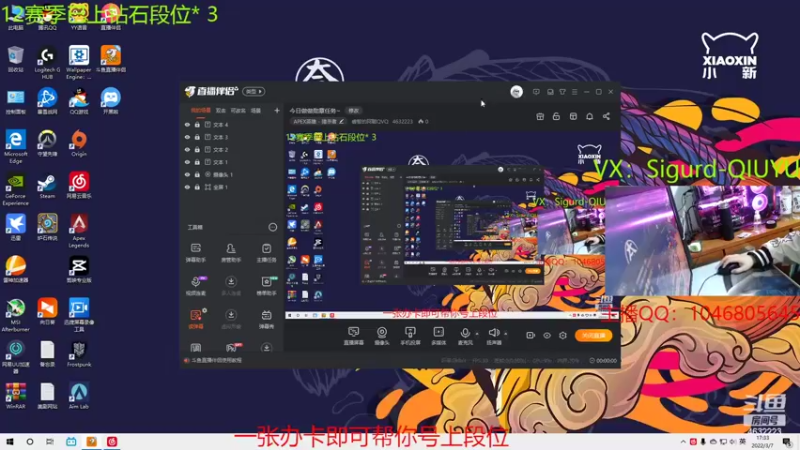Hide the 全屏 1 layer with eye icon
The width and height of the screenshot is (800, 450).
pos(187,187)
